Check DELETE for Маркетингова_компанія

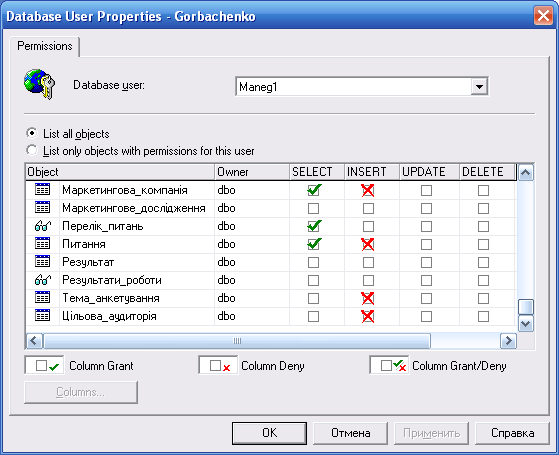click(483, 190)
